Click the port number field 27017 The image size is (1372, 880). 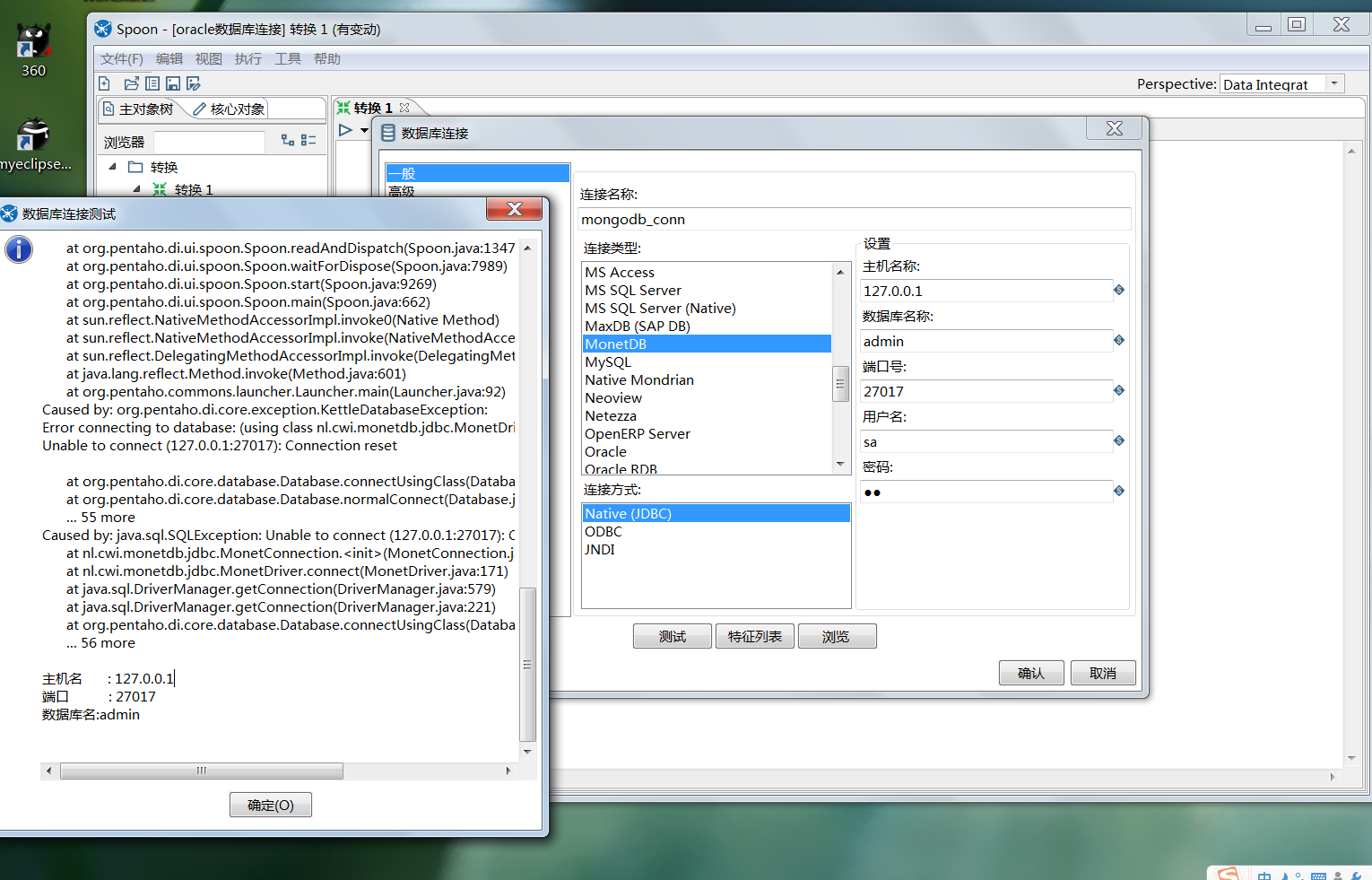tap(986, 391)
